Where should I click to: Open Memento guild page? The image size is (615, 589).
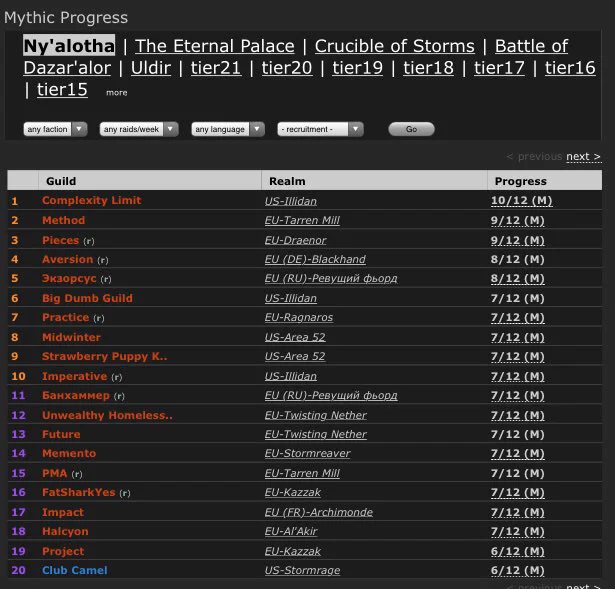point(69,453)
